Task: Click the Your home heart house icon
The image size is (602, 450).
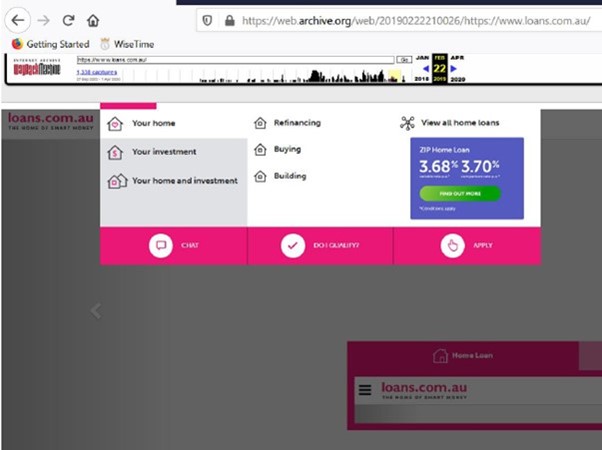Action: click(x=115, y=124)
